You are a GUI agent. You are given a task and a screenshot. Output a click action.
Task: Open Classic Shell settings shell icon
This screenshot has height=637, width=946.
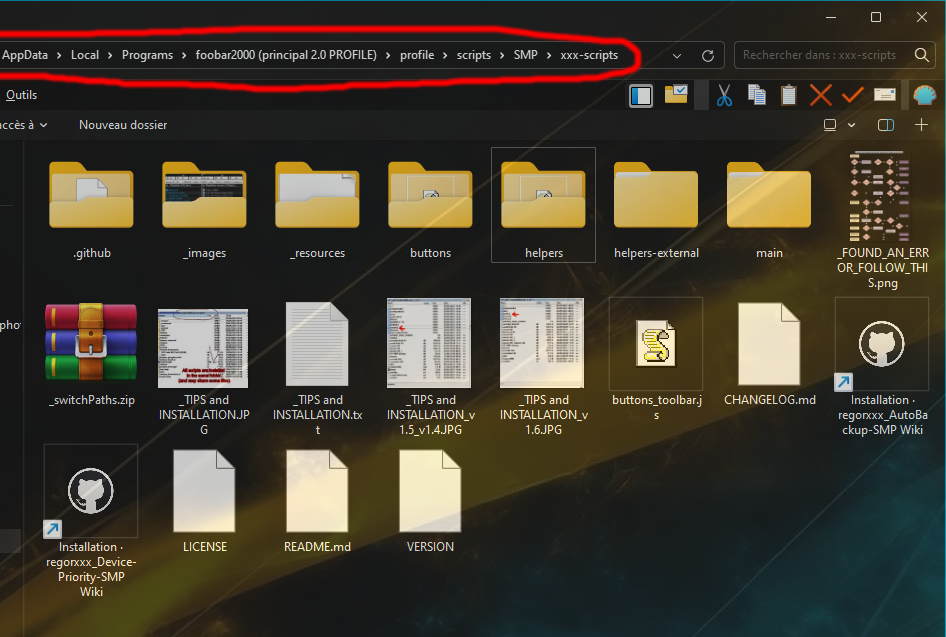pos(924,95)
